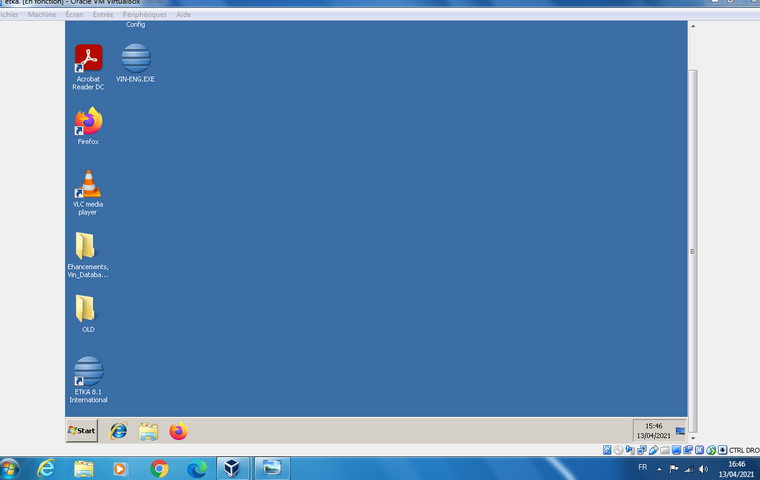Viewport: 760px width, 480px height.
Task: Switch to the picture window taskbar button
Action: point(272,468)
